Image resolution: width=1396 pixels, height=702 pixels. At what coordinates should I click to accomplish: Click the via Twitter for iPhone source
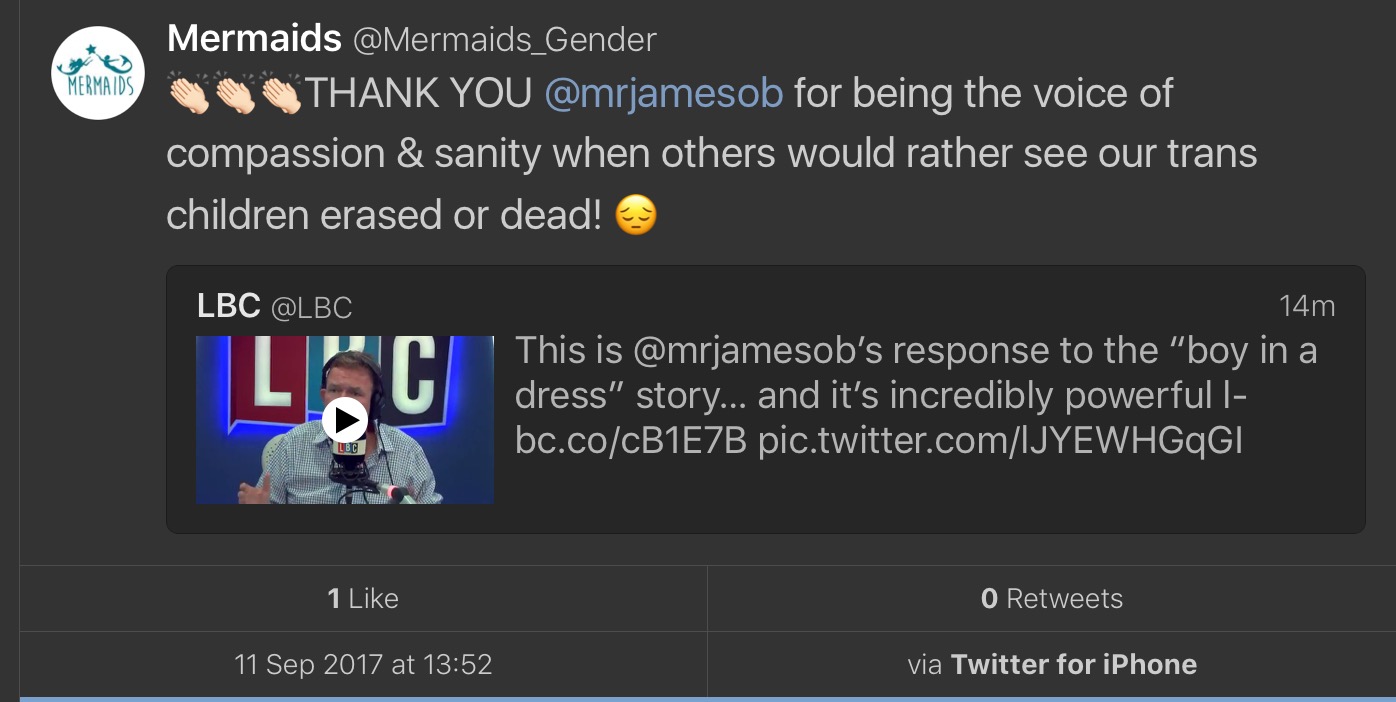pos(1051,664)
